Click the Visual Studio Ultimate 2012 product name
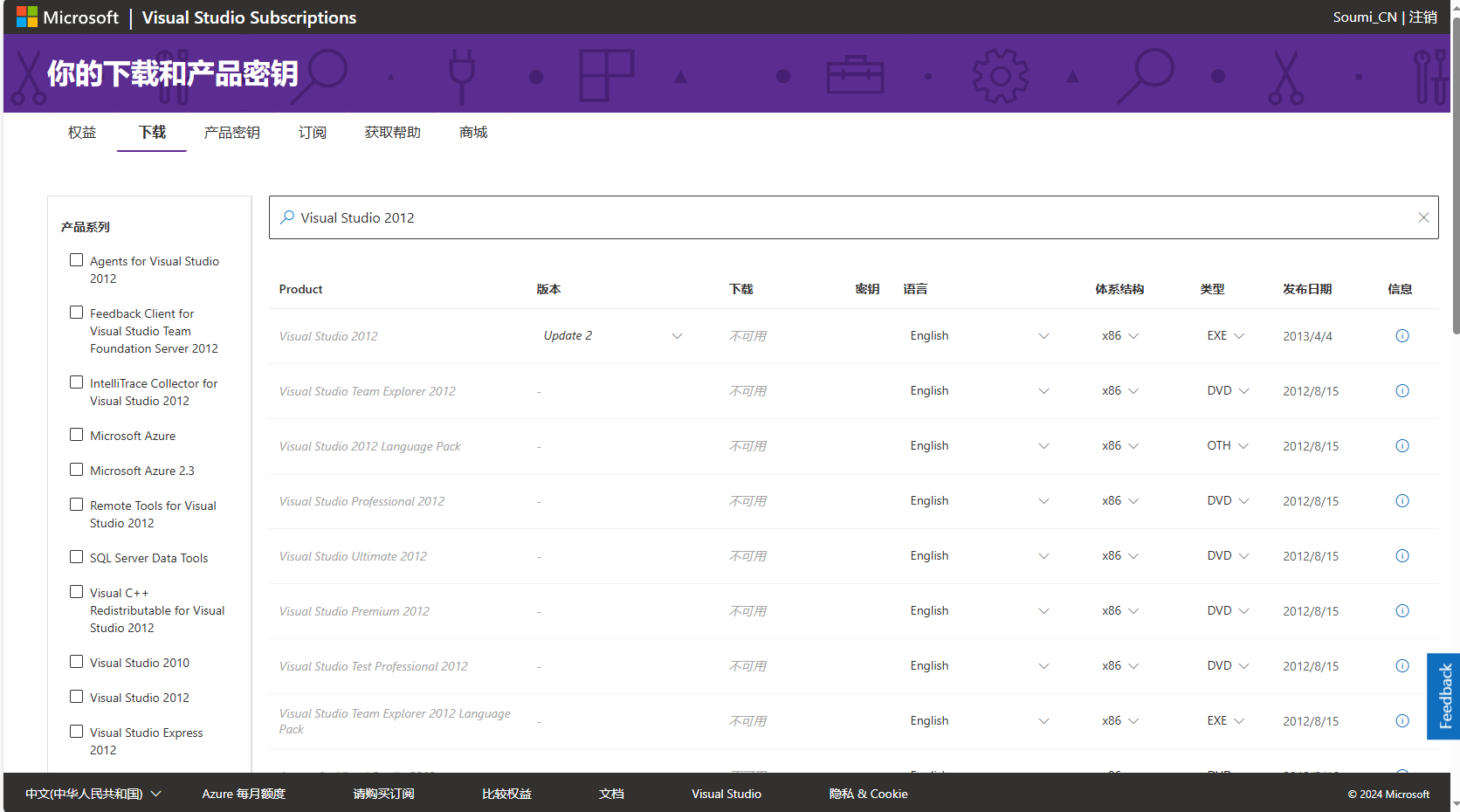Image resolution: width=1460 pixels, height=812 pixels. tap(353, 556)
